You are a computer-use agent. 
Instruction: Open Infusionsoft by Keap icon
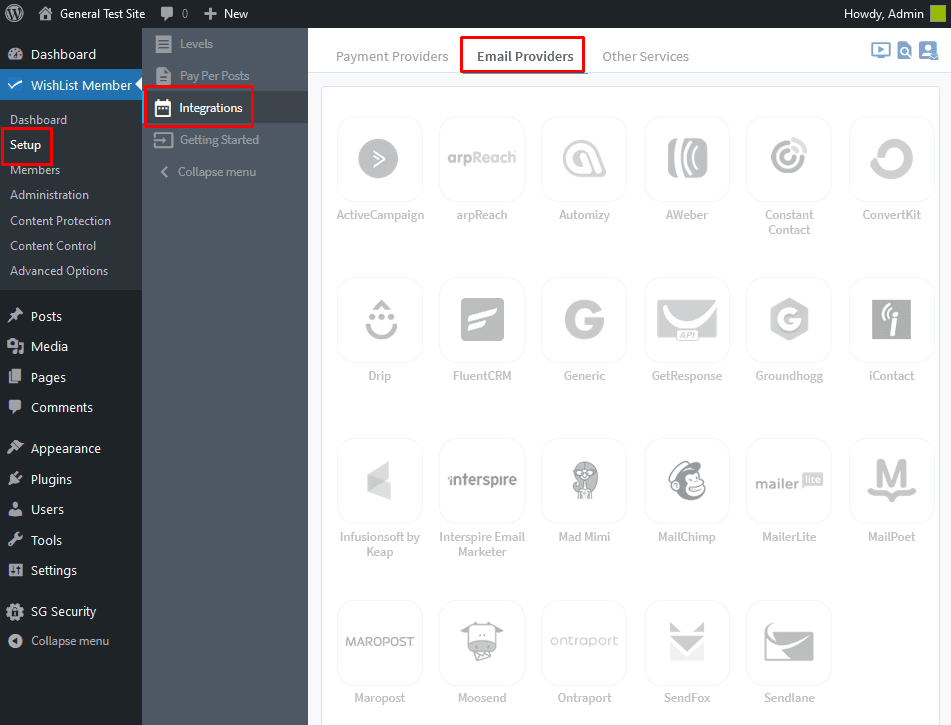[379, 481]
